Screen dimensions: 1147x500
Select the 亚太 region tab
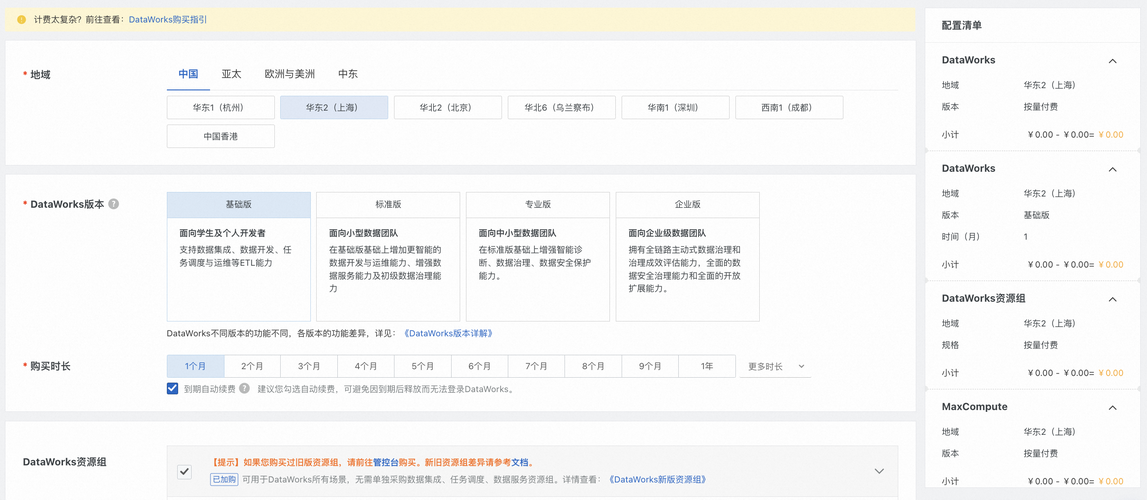pos(232,74)
